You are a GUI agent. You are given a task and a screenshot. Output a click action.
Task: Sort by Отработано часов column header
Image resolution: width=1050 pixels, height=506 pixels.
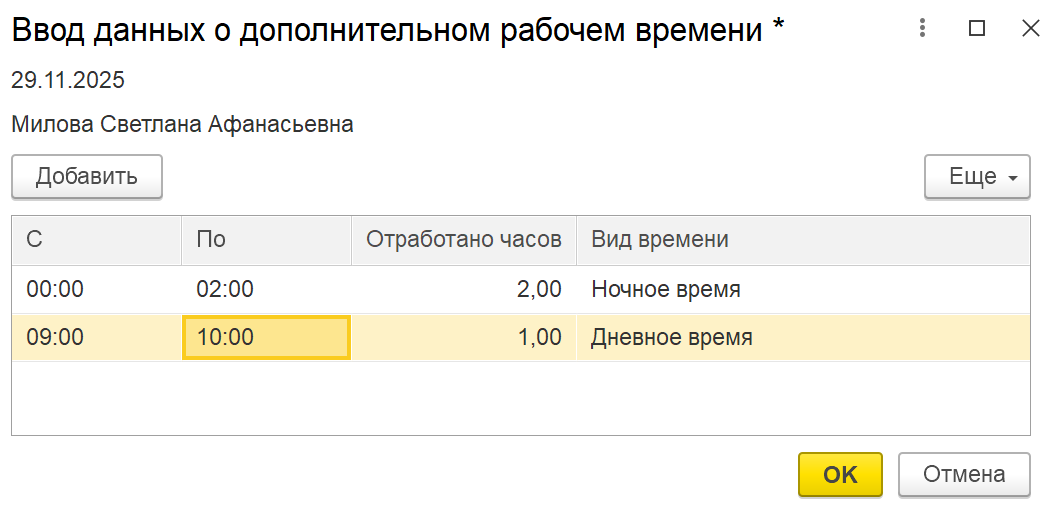464,240
